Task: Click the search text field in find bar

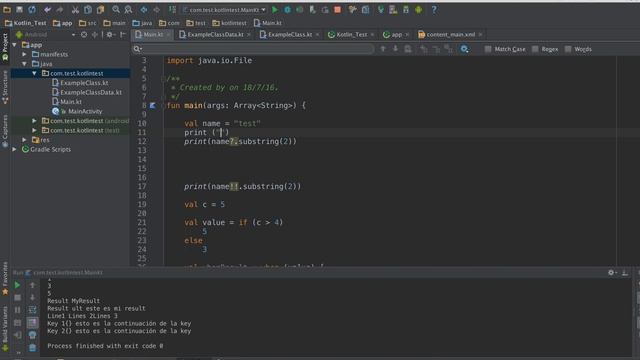Action: (x=253, y=49)
